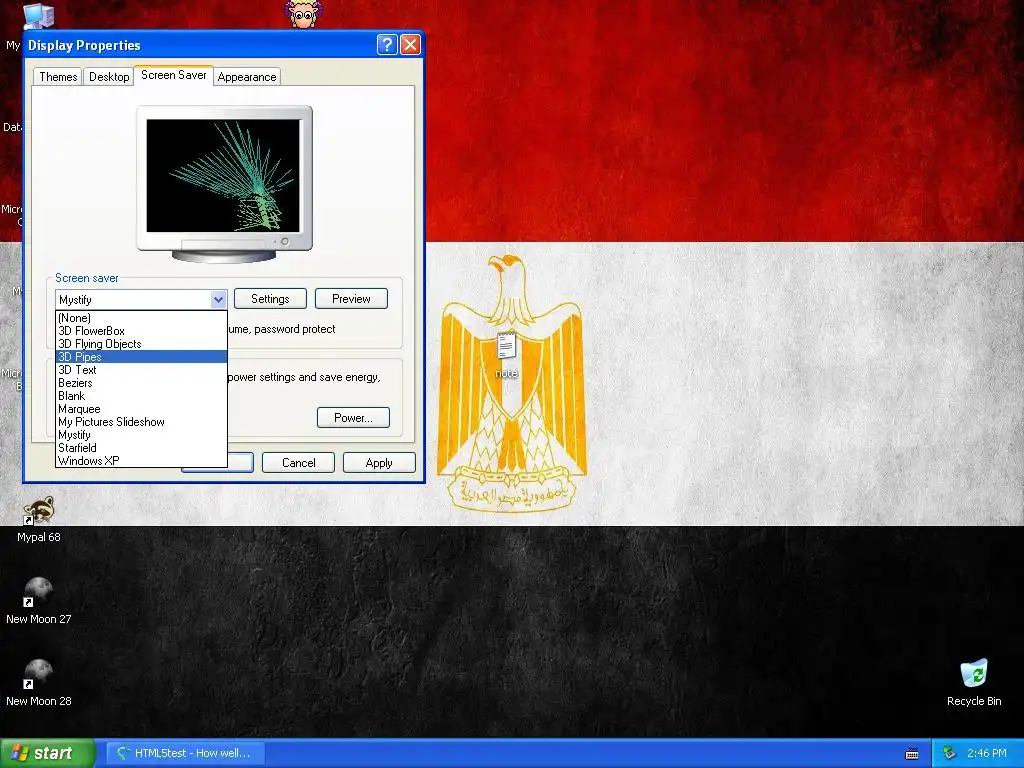Viewport: 1024px width, 768px height.
Task: Select Marquee from the list
Action: point(141,409)
